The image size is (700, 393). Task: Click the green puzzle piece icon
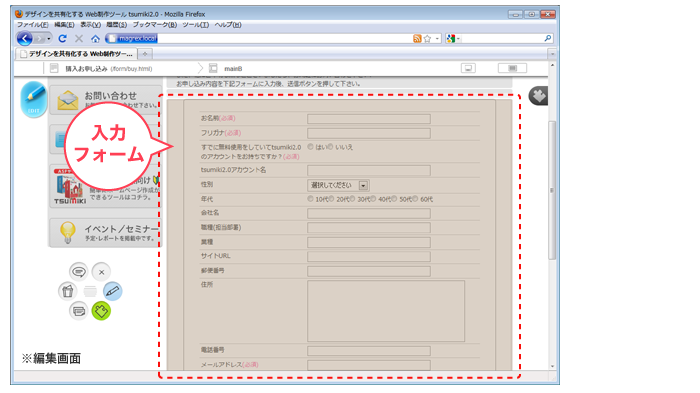click(x=101, y=311)
